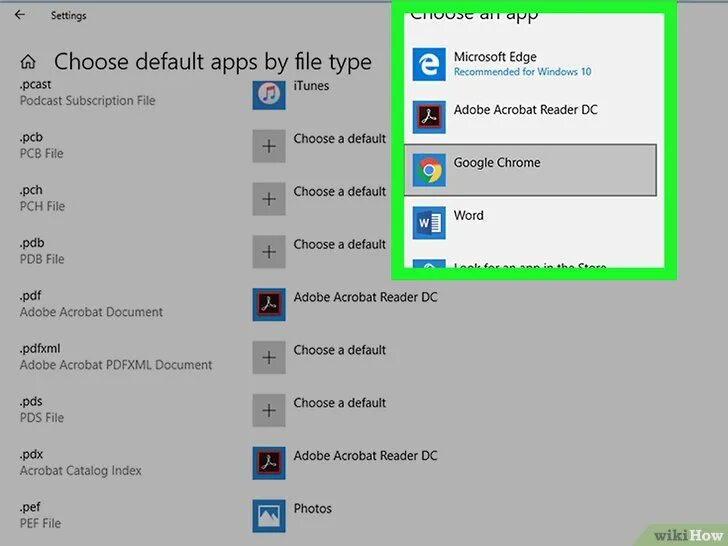Click 'Choose a default' for .pdfxml
The width and height of the screenshot is (728, 546).
coord(339,350)
